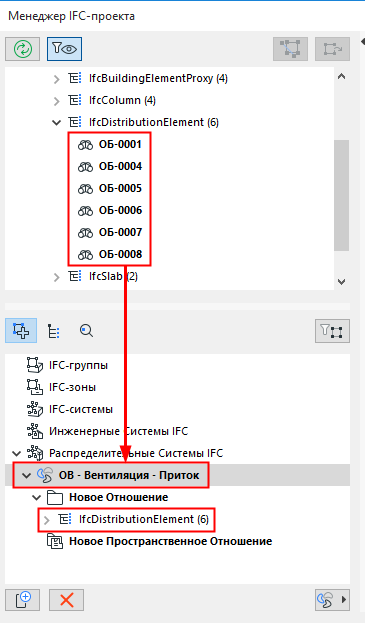The height and width of the screenshot is (623, 365).
Task: Click the IFC-зоны icon
Action: (35, 387)
